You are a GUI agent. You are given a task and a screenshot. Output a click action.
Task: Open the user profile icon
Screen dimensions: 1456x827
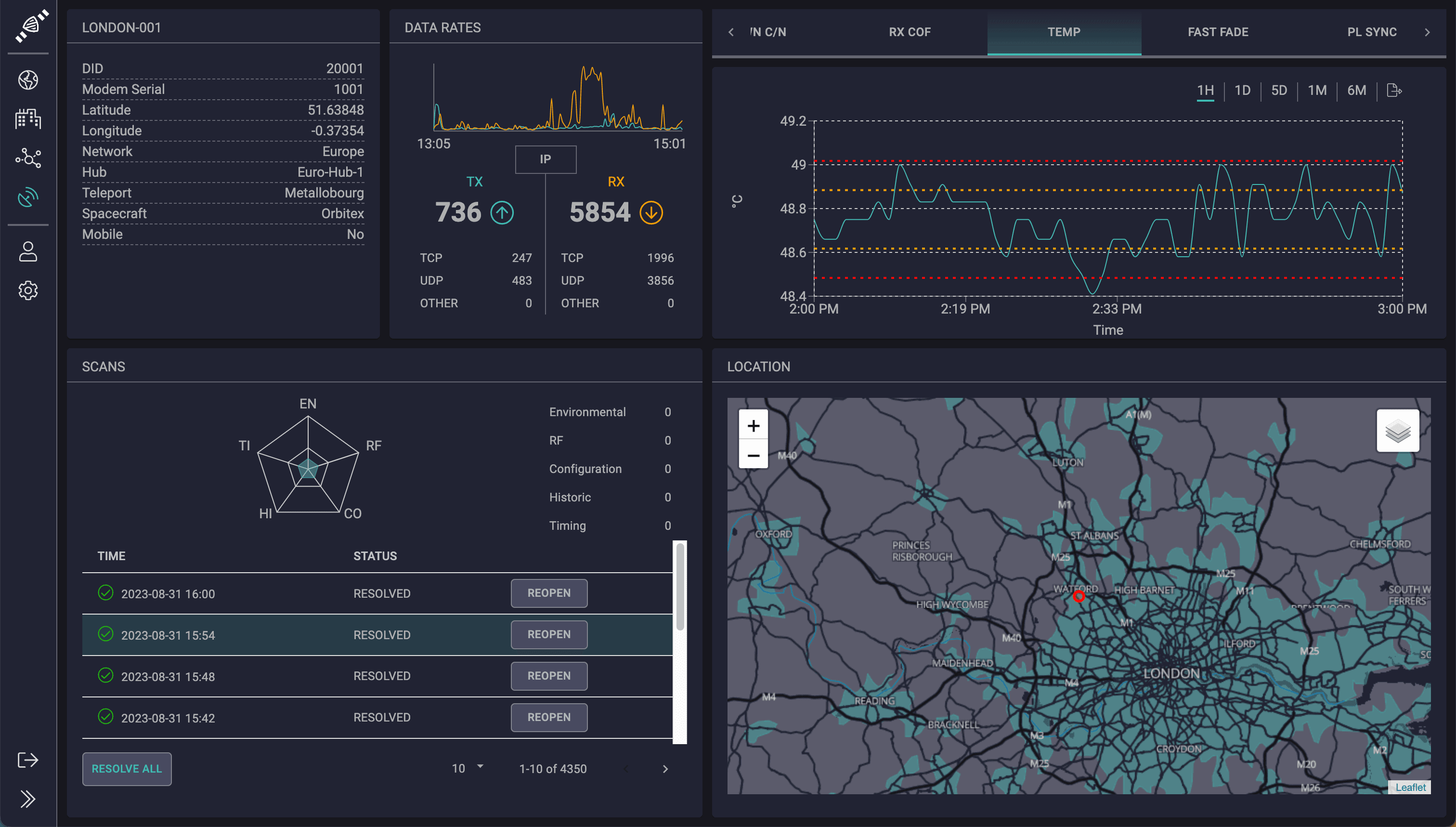click(28, 251)
